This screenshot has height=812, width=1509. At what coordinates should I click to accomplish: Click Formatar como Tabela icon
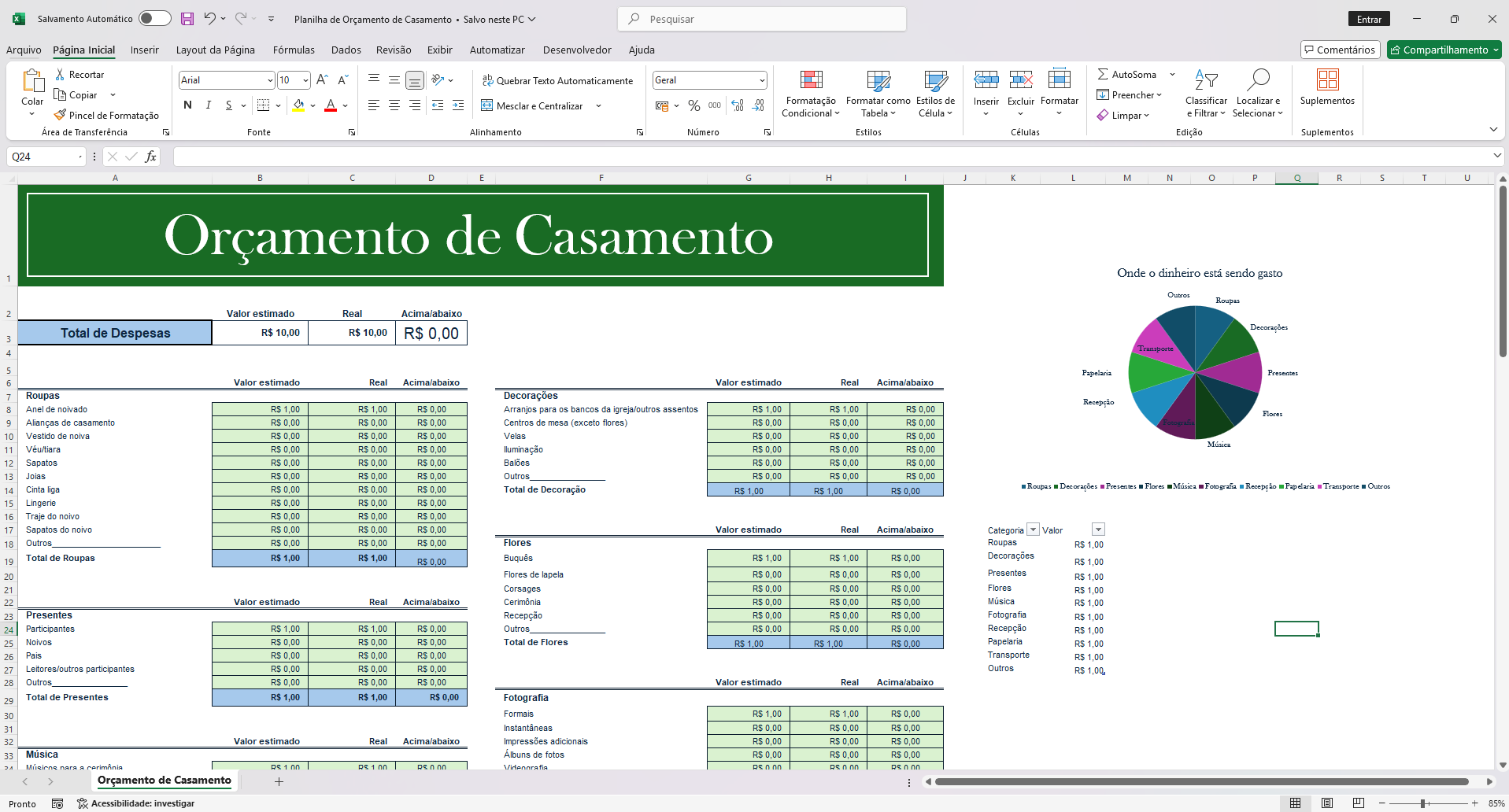click(x=878, y=79)
